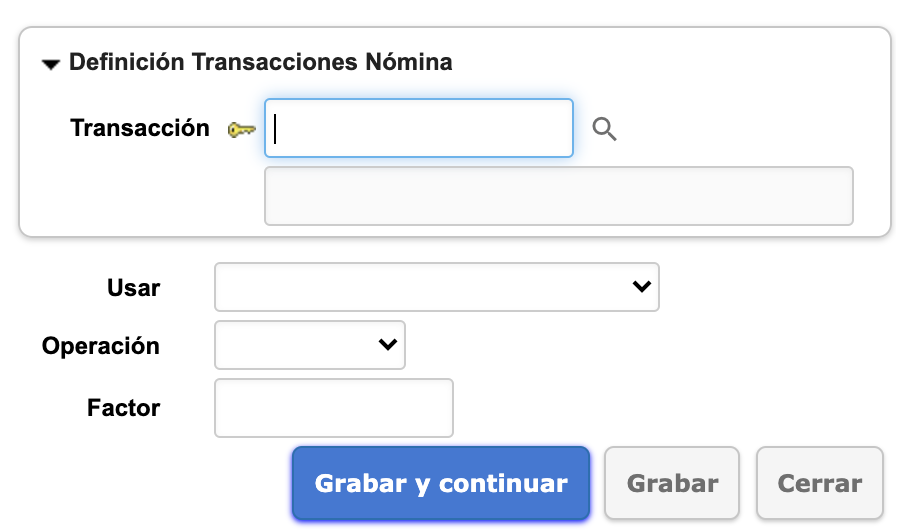Focus the Transacción text input
This screenshot has width=906, height=530.
coord(418,128)
